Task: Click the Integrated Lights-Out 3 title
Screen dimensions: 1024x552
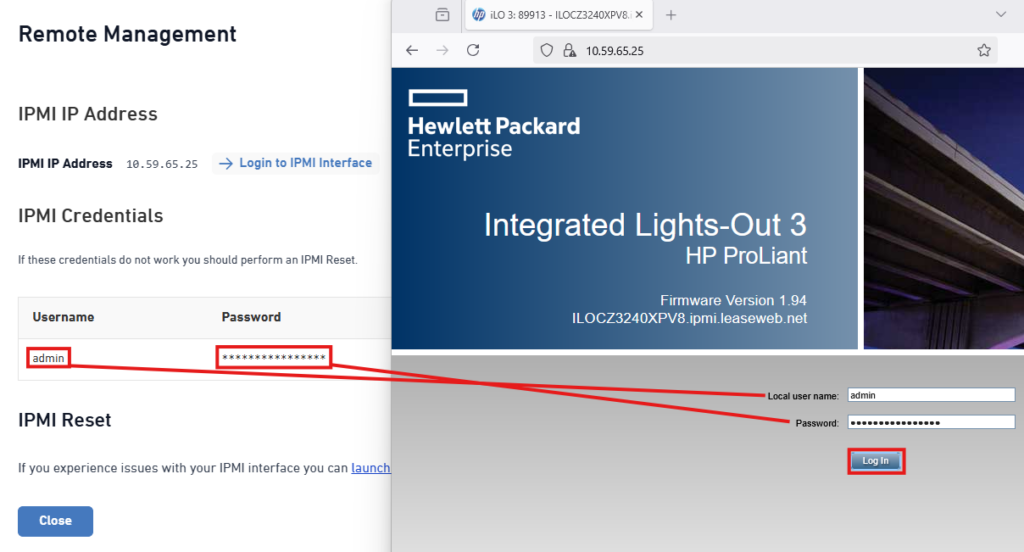Action: (x=645, y=225)
